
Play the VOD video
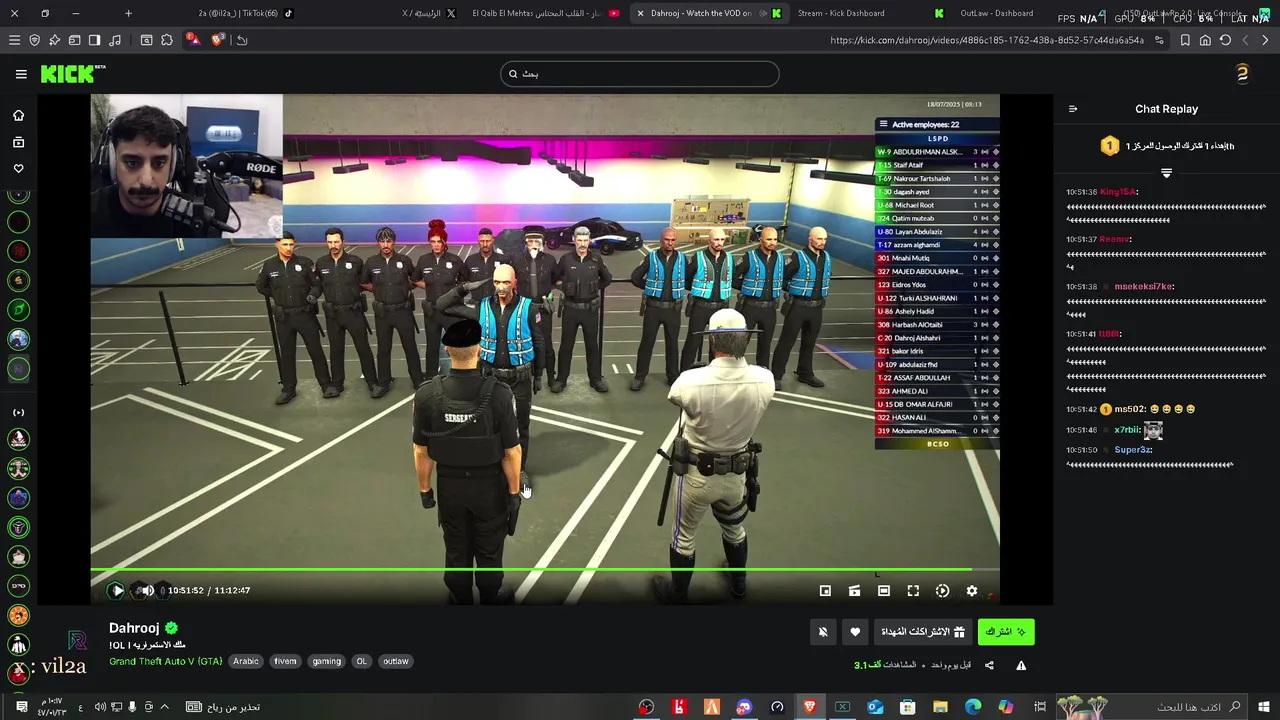(117, 591)
